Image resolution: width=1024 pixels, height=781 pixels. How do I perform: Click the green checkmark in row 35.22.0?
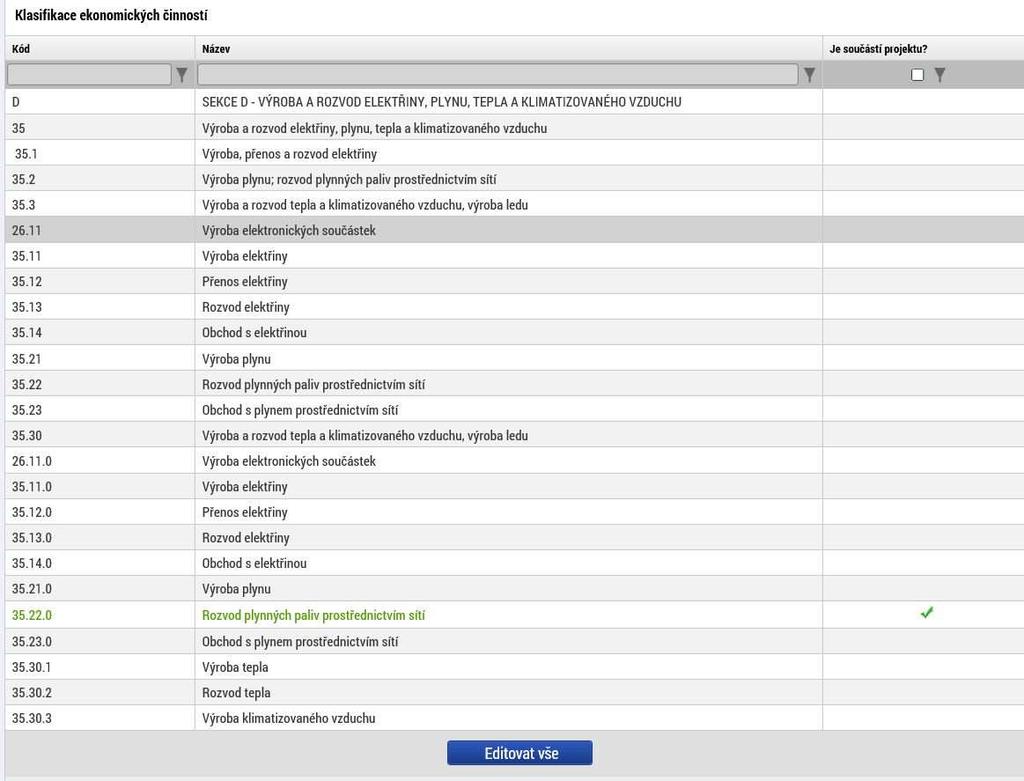[x=927, y=613]
